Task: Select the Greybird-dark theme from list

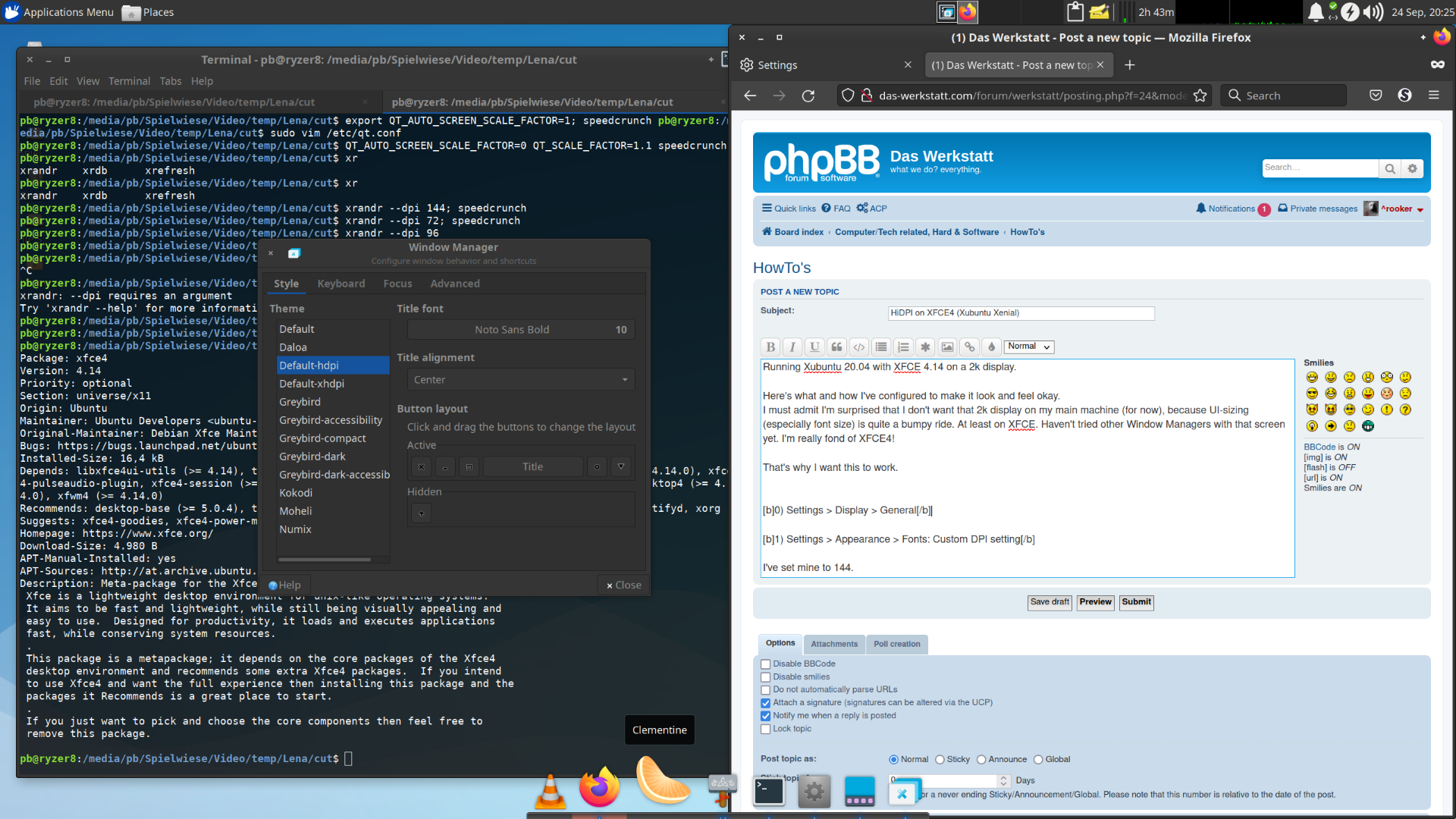Action: coord(312,457)
